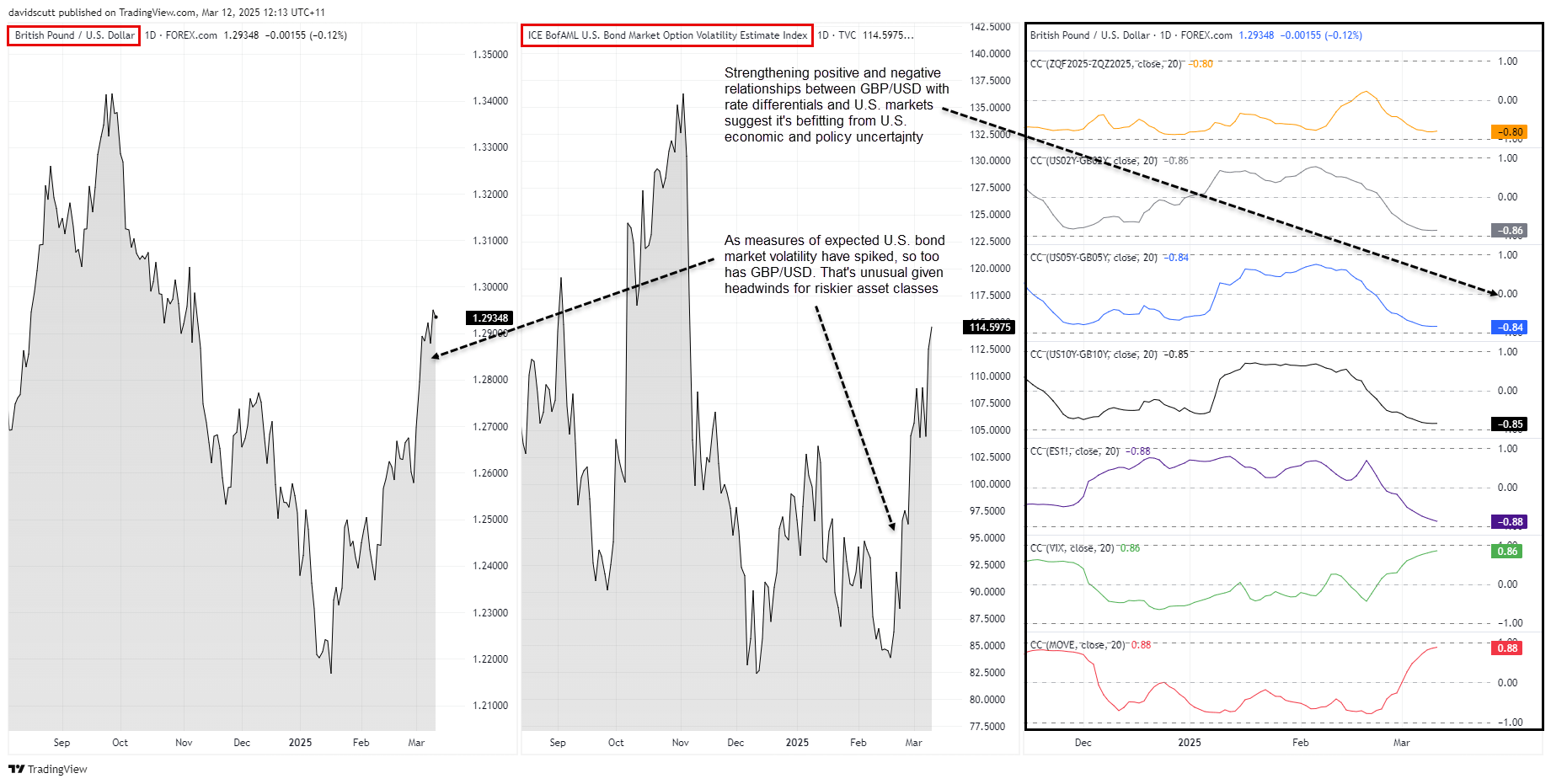Select the CC (ES1!, close, 20) legend
Screen dimensions: 1551x784
pyautogui.click(x=1075, y=451)
